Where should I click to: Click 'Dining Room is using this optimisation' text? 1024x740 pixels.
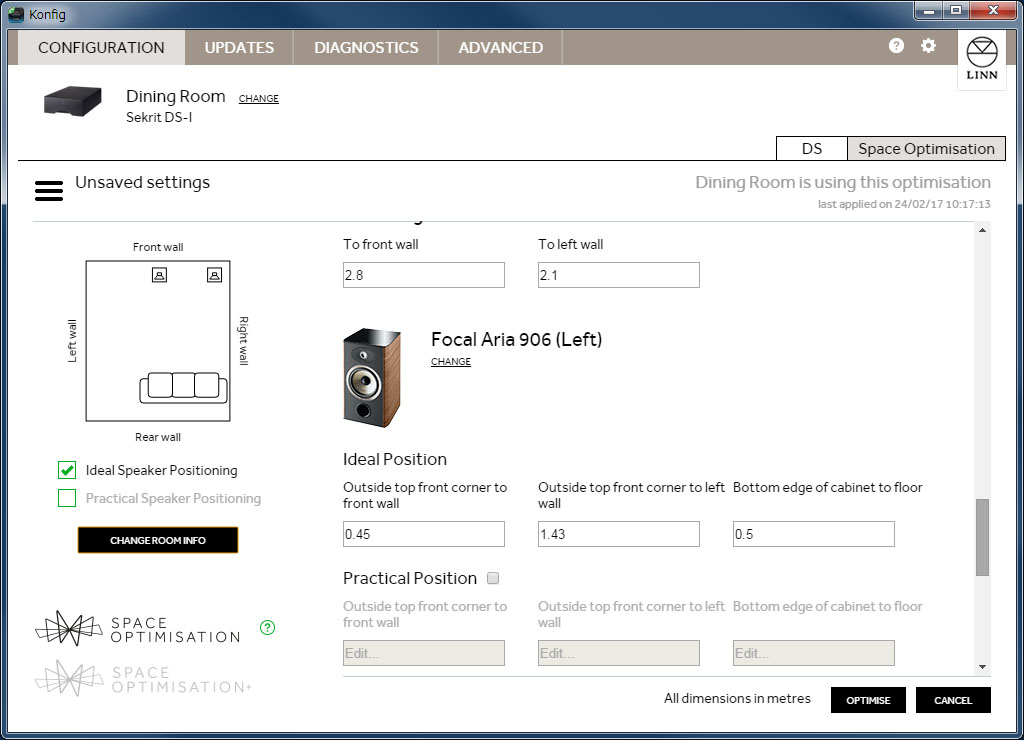[x=842, y=182]
